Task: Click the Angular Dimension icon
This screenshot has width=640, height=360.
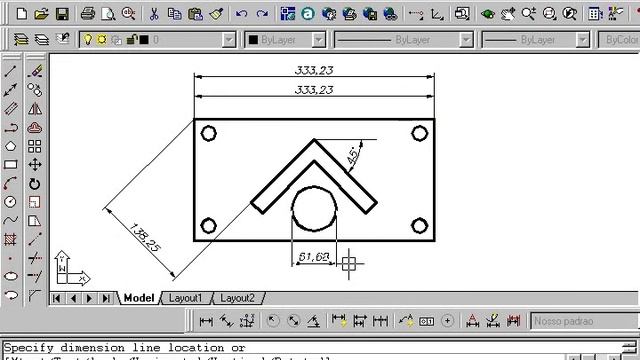Action: point(313,322)
